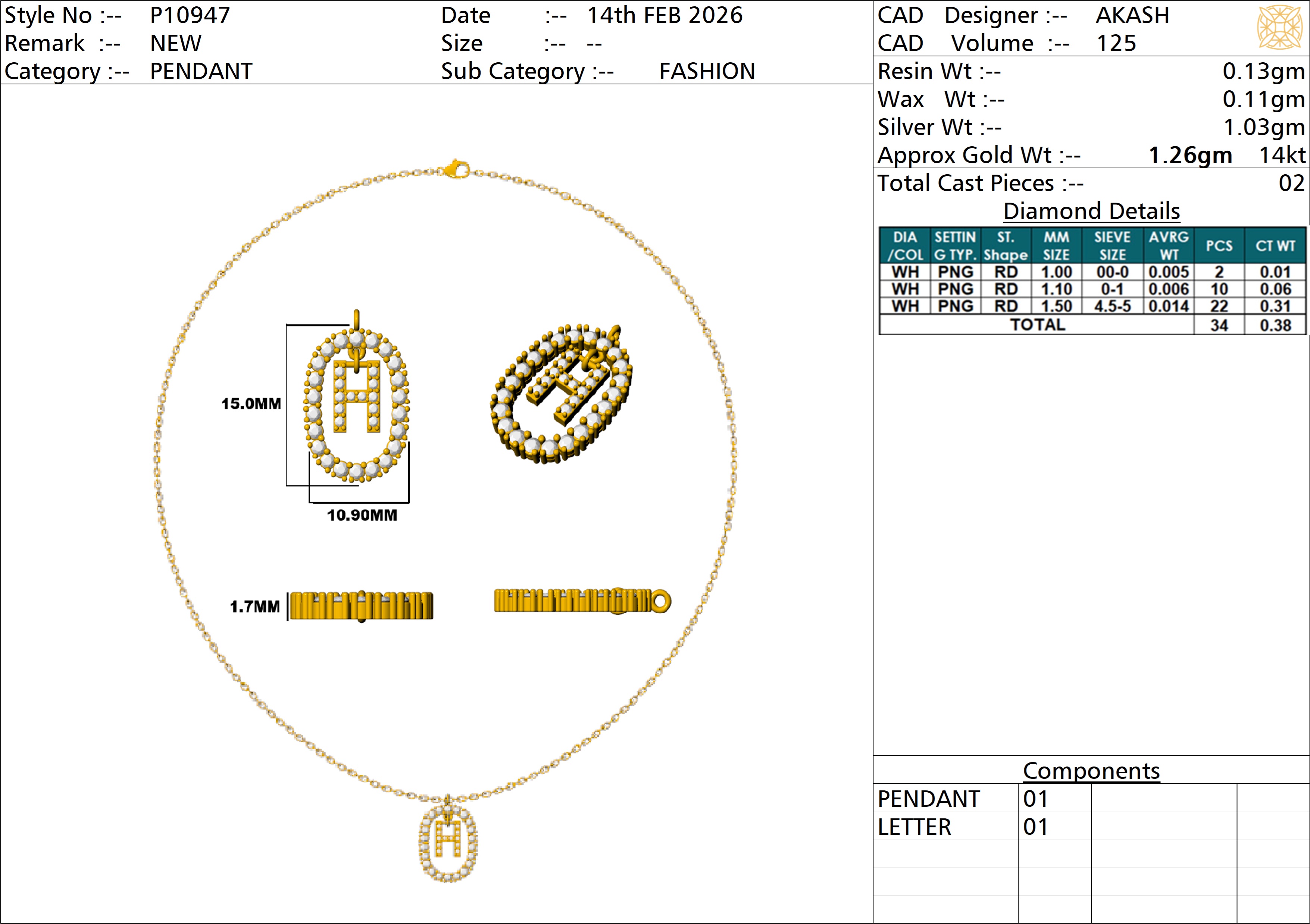This screenshot has width=1310, height=924.
Task: Click the LETTER component row
Action: pos(915,827)
